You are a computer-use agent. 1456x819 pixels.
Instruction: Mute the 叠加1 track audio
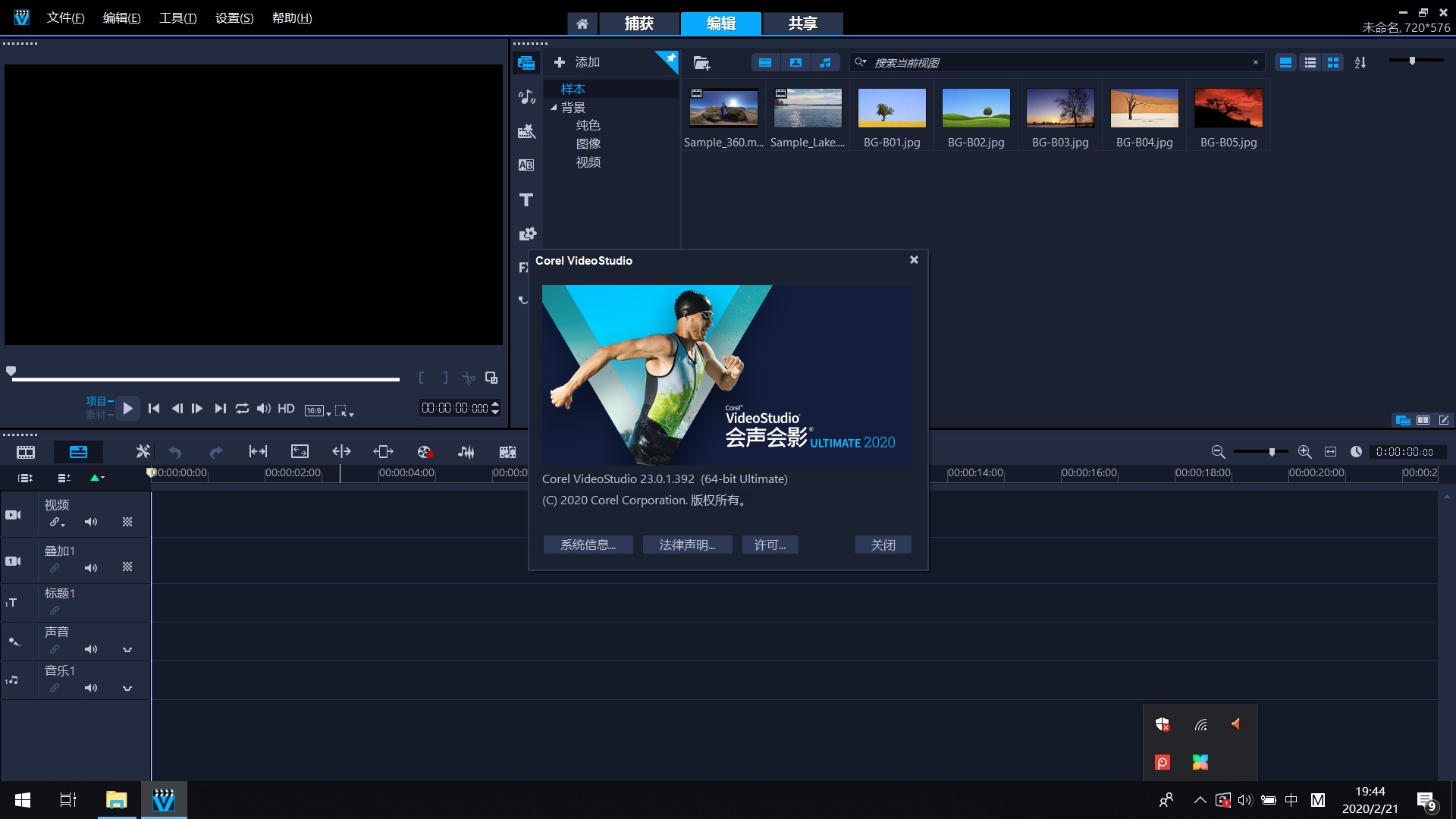(91, 568)
